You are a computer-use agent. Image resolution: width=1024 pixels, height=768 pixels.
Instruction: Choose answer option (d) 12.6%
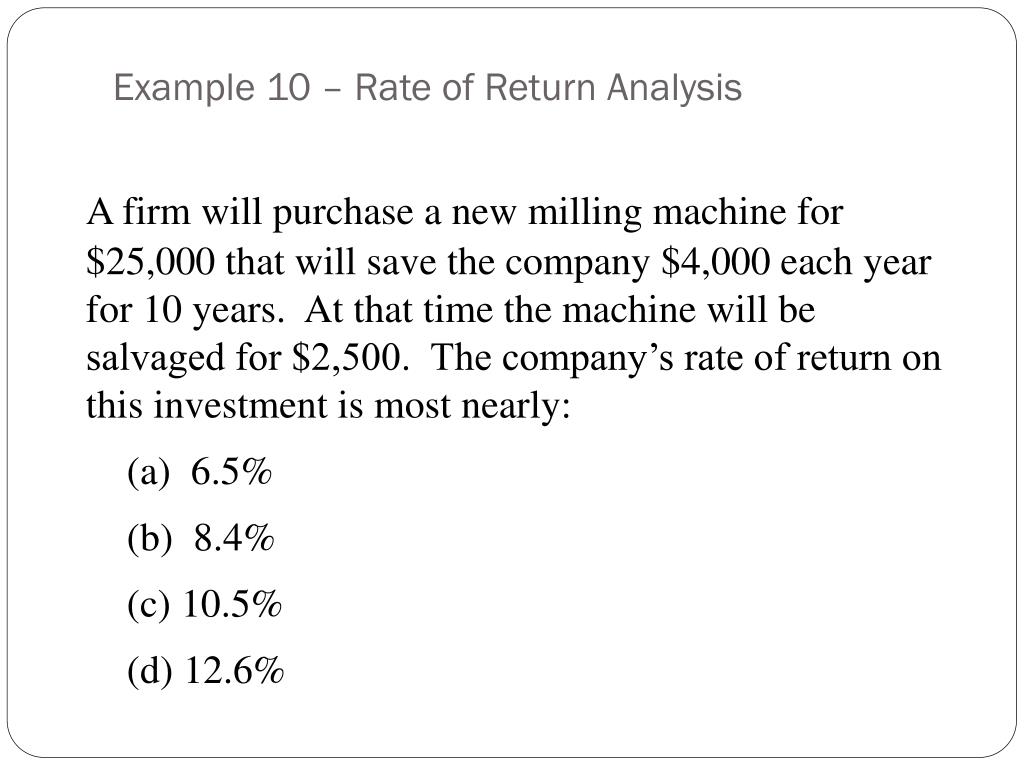point(206,671)
